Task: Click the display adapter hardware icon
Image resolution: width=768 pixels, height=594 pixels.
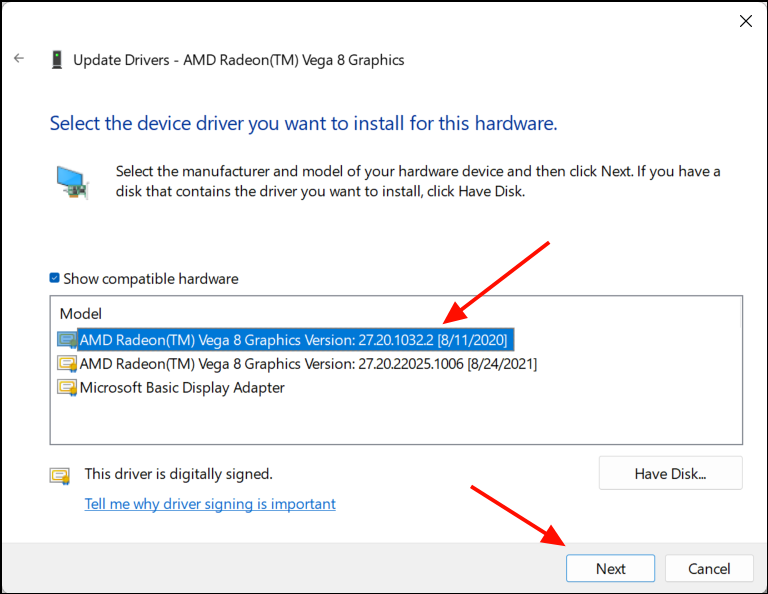Action: [72, 182]
